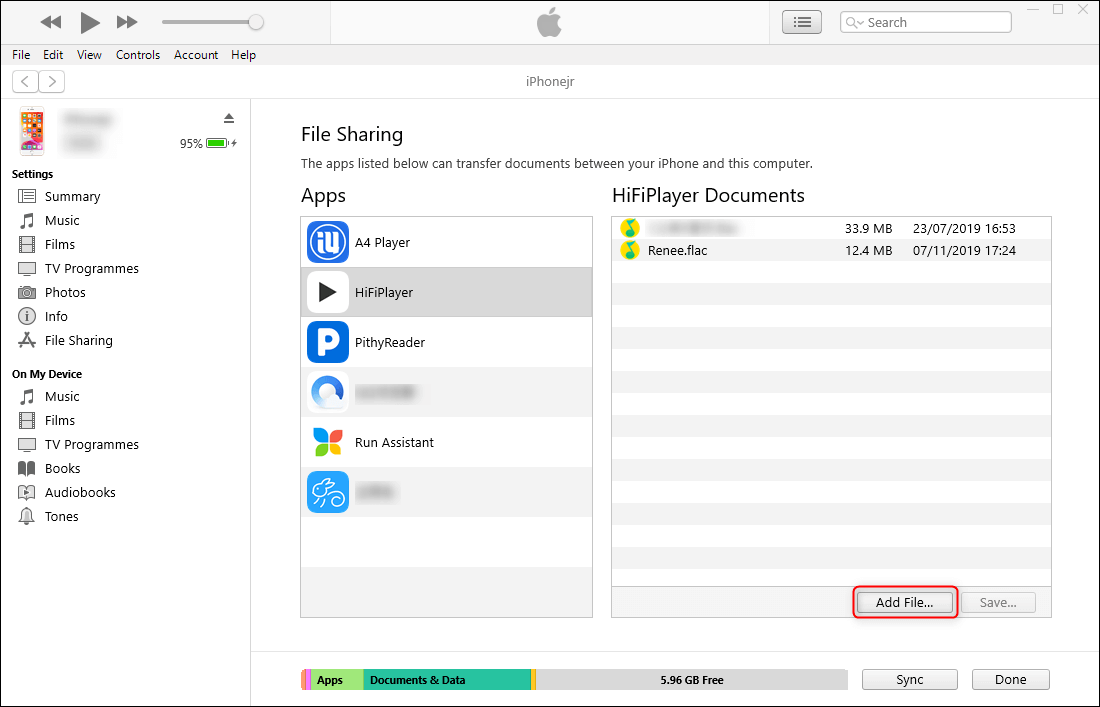The width and height of the screenshot is (1100, 707).
Task: Click the 07/11/2019 17:24 date cell
Action: pyautogui.click(x=964, y=250)
